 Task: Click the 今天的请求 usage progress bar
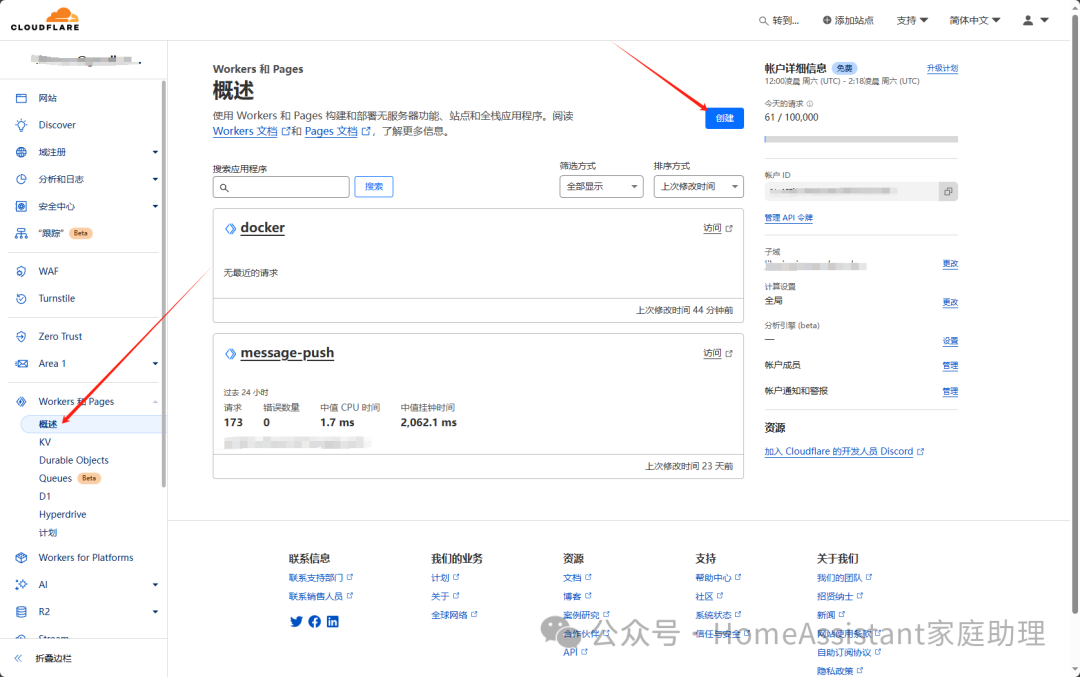(x=861, y=139)
